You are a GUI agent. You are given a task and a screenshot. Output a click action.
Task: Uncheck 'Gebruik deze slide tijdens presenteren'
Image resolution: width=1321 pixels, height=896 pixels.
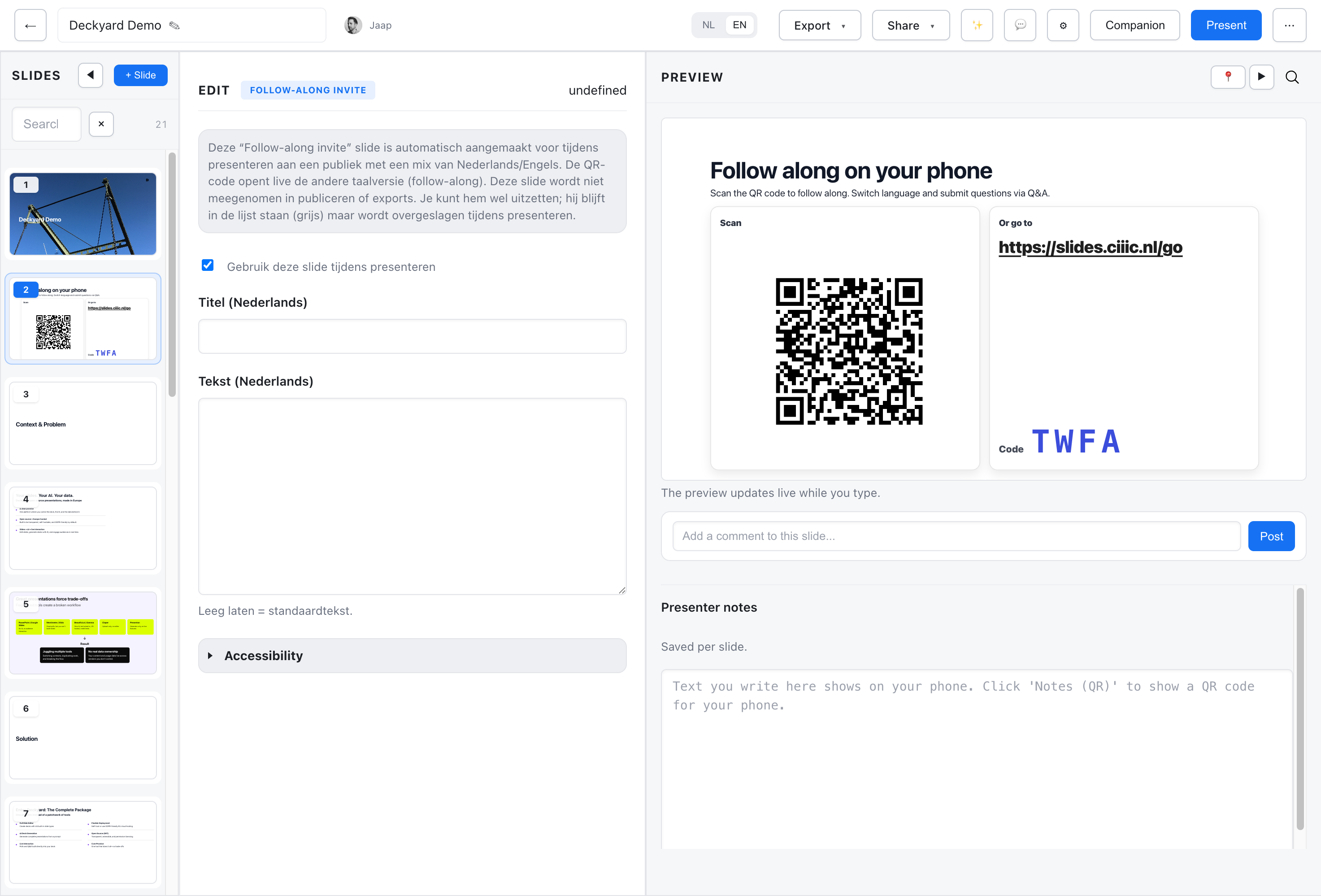tap(208, 265)
